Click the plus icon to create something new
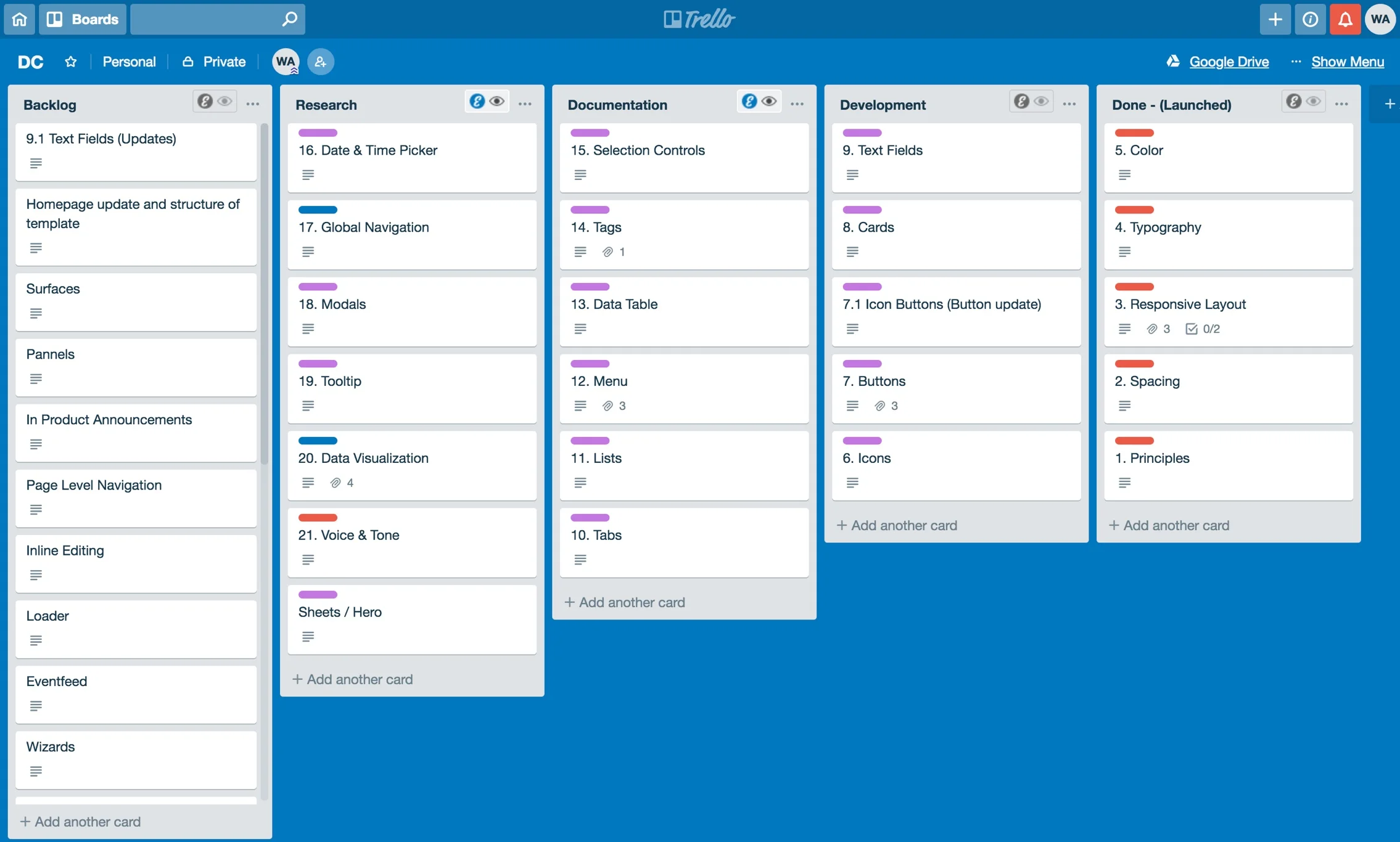This screenshot has height=842, width=1400. pos(1275,19)
